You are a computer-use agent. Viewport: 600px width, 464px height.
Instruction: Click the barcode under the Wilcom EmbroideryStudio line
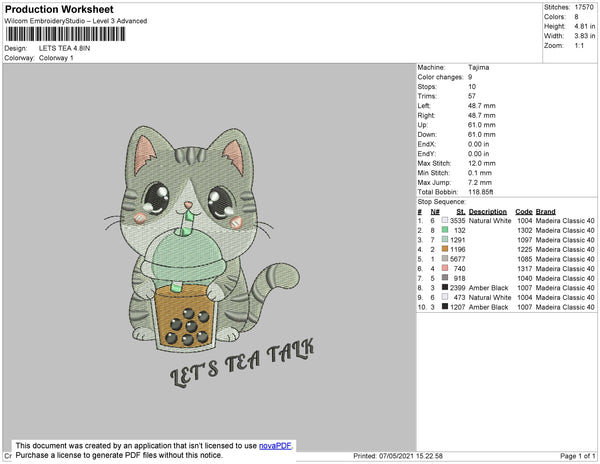pos(65,34)
